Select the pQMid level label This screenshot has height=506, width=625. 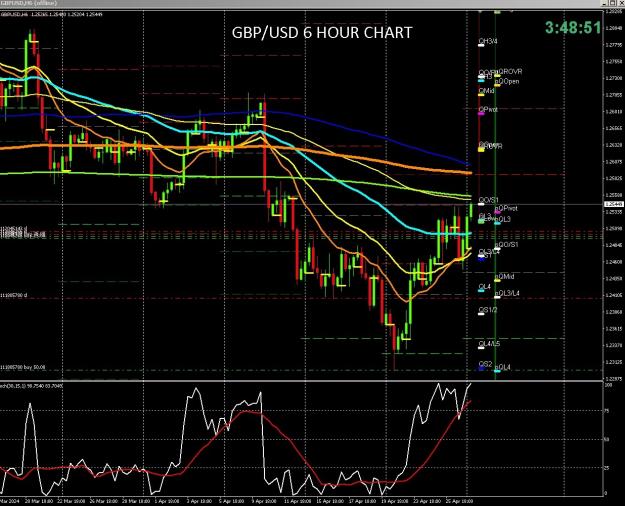[505, 276]
